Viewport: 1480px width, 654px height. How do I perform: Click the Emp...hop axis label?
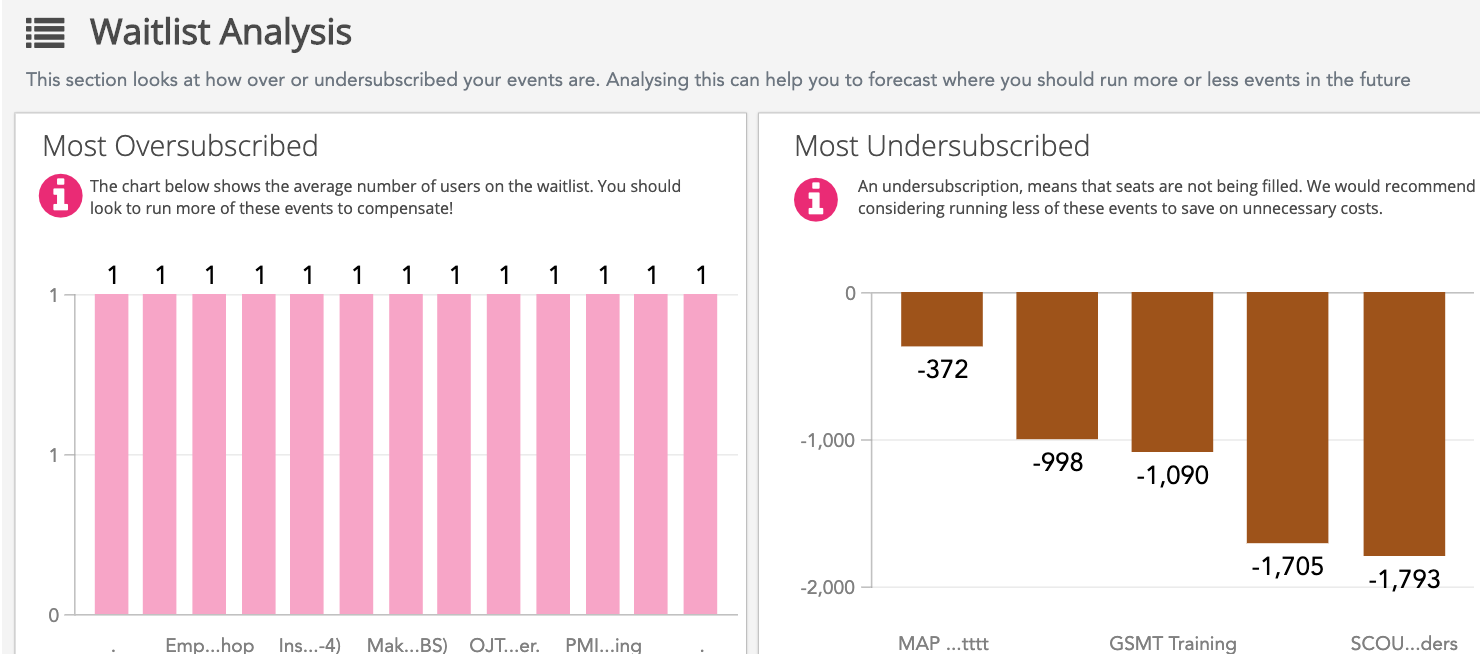(x=210, y=645)
